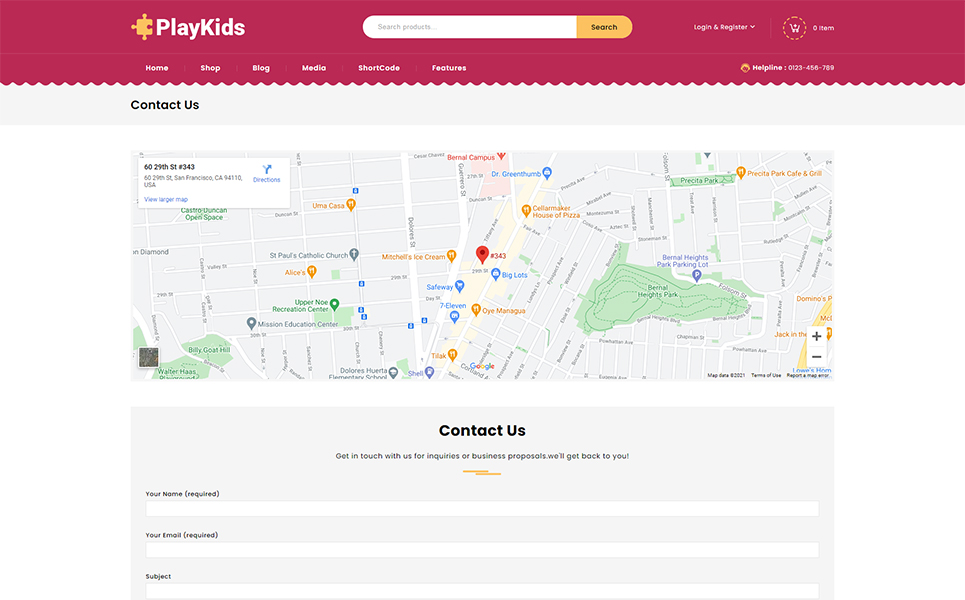Click the Helpline phone icon

pyautogui.click(x=745, y=68)
